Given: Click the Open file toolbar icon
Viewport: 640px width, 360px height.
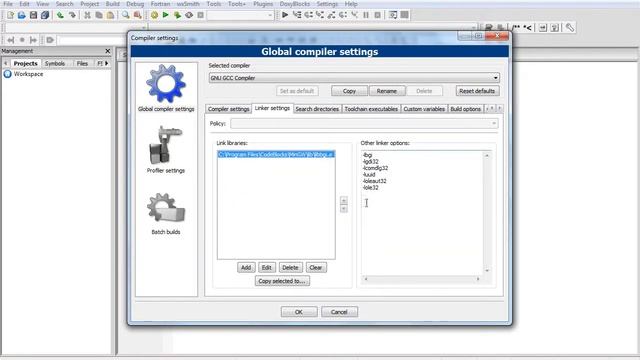Looking at the screenshot, I should tap(22, 15).
